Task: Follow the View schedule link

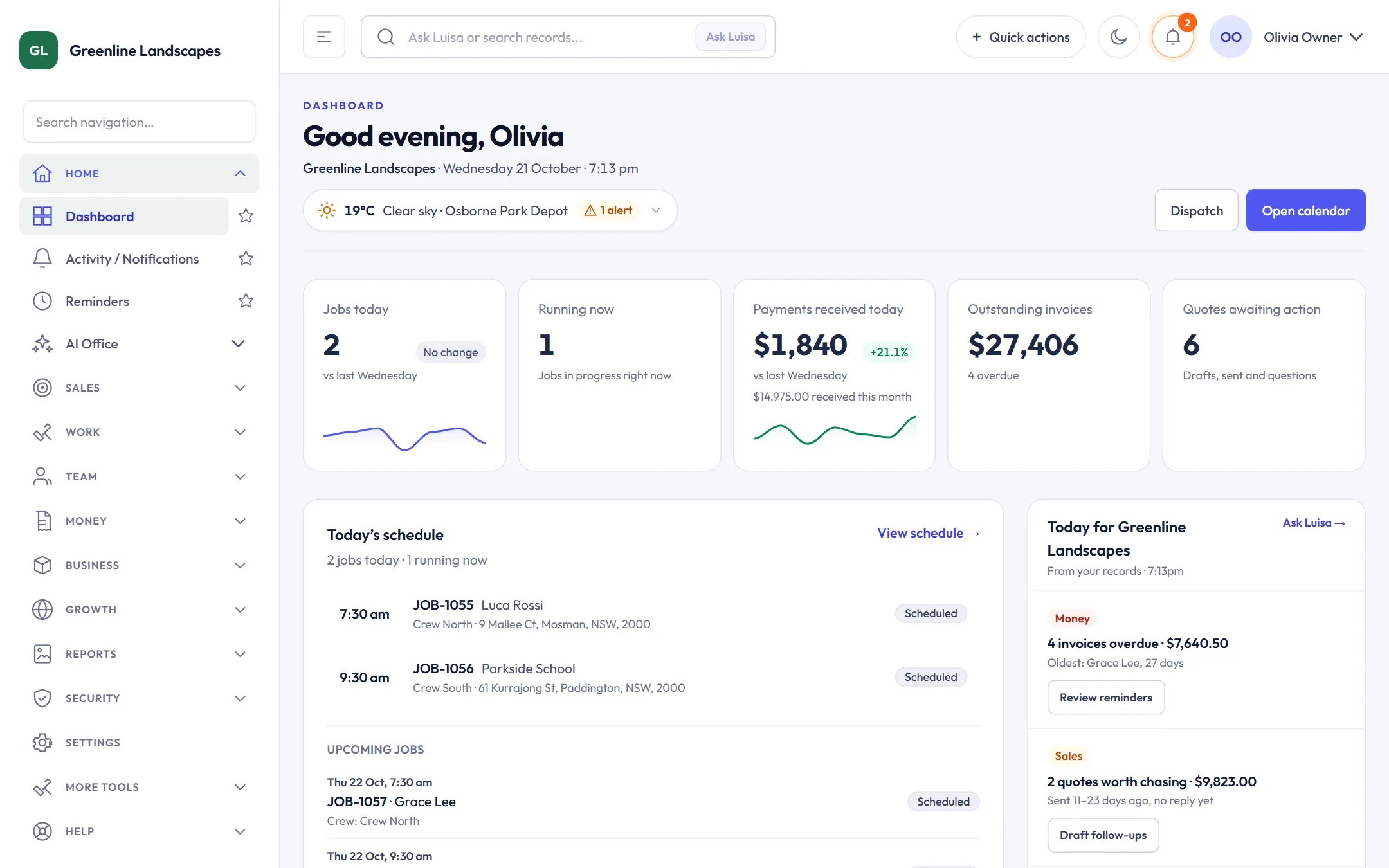Action: (x=929, y=533)
